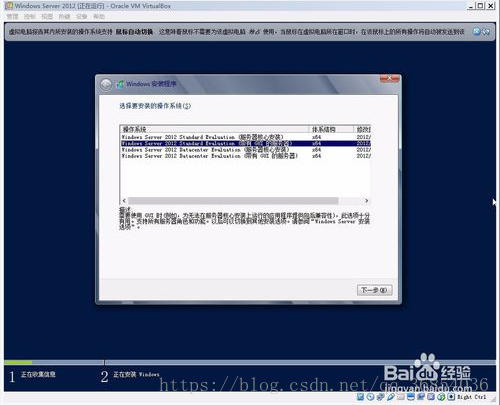The image size is (500, 405).
Task: Click the USB plug status bar icon
Action: tap(391, 397)
